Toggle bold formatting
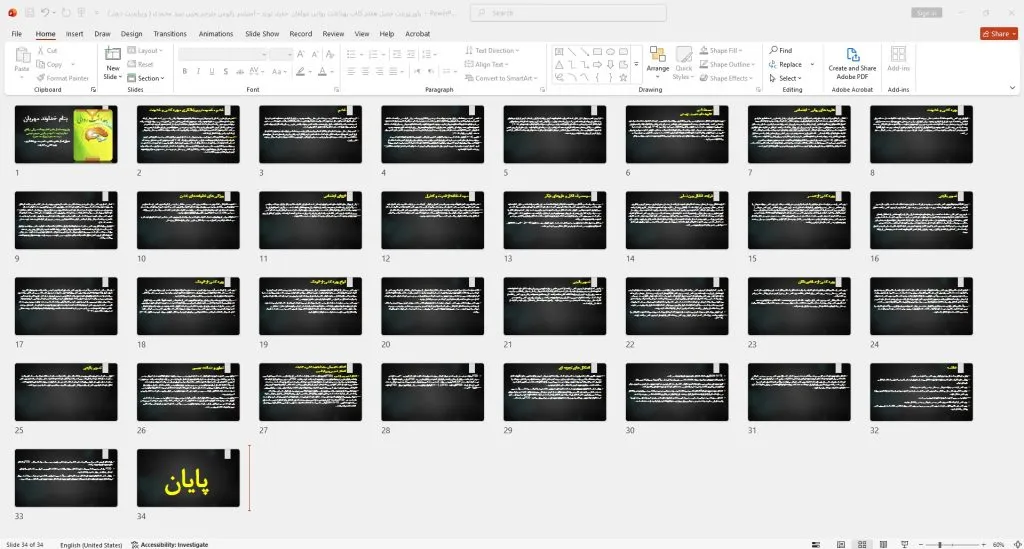The height and width of the screenshot is (549, 1024). (185, 72)
